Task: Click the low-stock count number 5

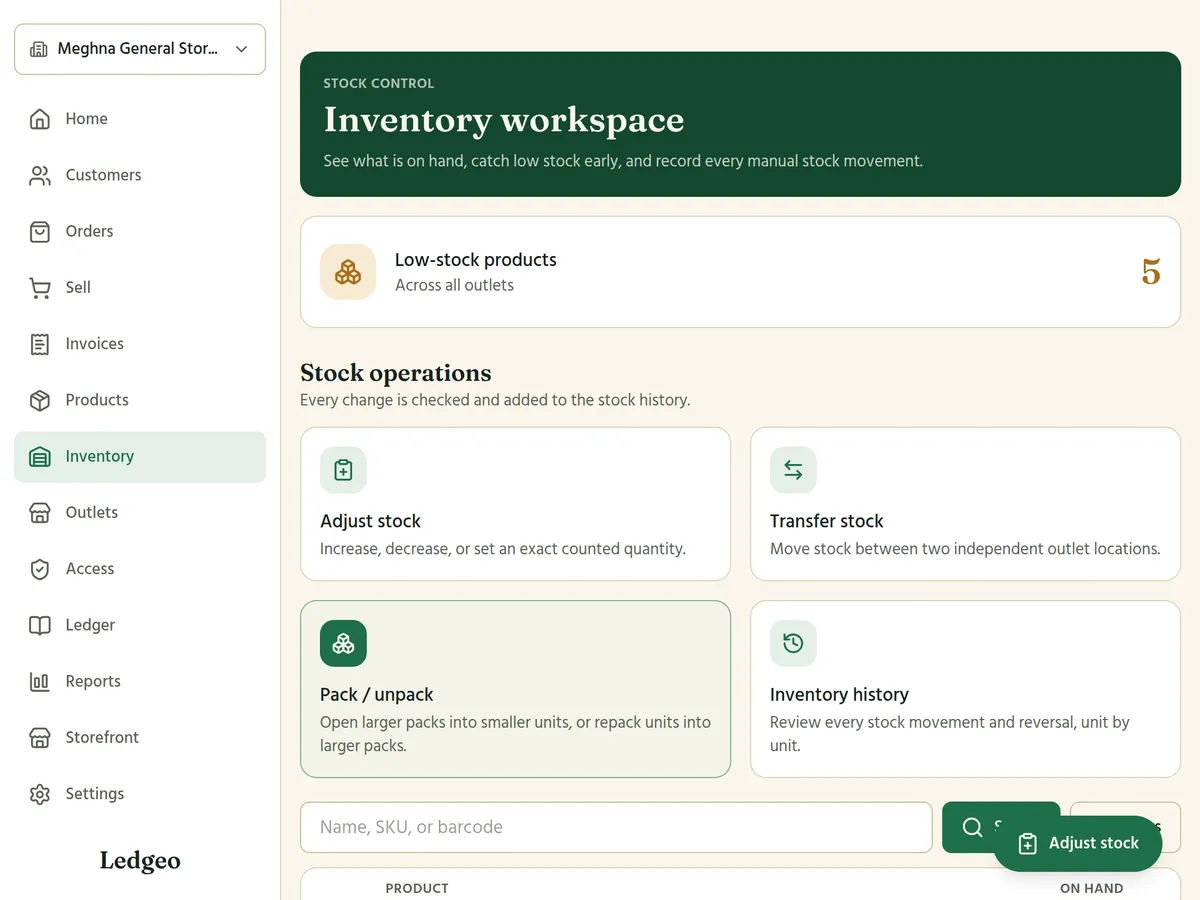Action: coord(1151,272)
